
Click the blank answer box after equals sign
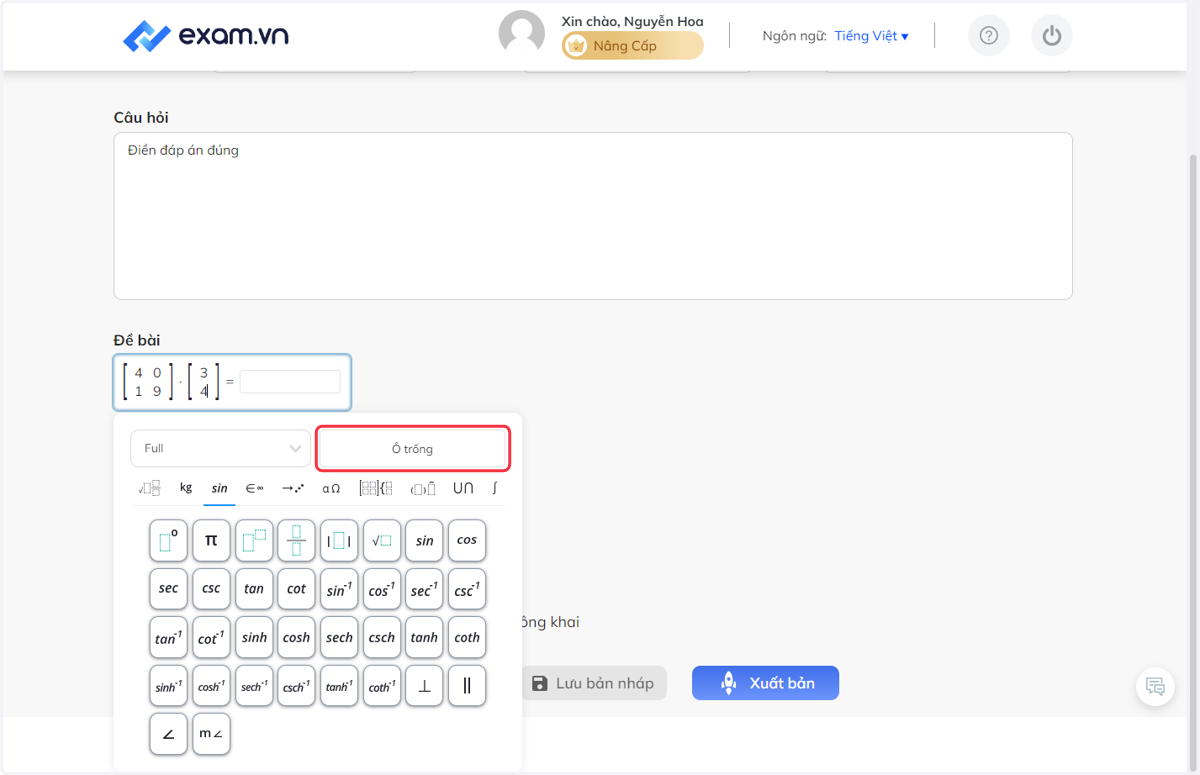pyautogui.click(x=290, y=381)
